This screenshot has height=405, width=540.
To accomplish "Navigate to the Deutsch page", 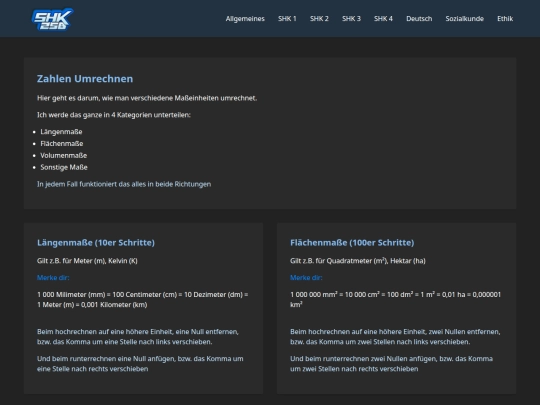I will click(419, 19).
